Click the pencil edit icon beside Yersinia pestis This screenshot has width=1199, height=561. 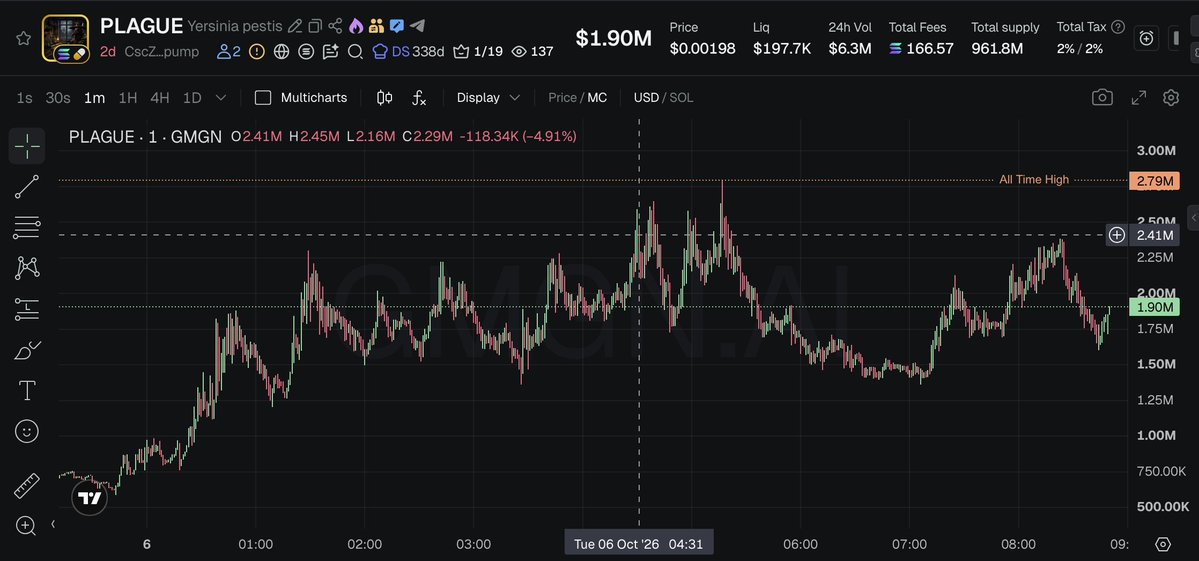[x=295, y=26]
